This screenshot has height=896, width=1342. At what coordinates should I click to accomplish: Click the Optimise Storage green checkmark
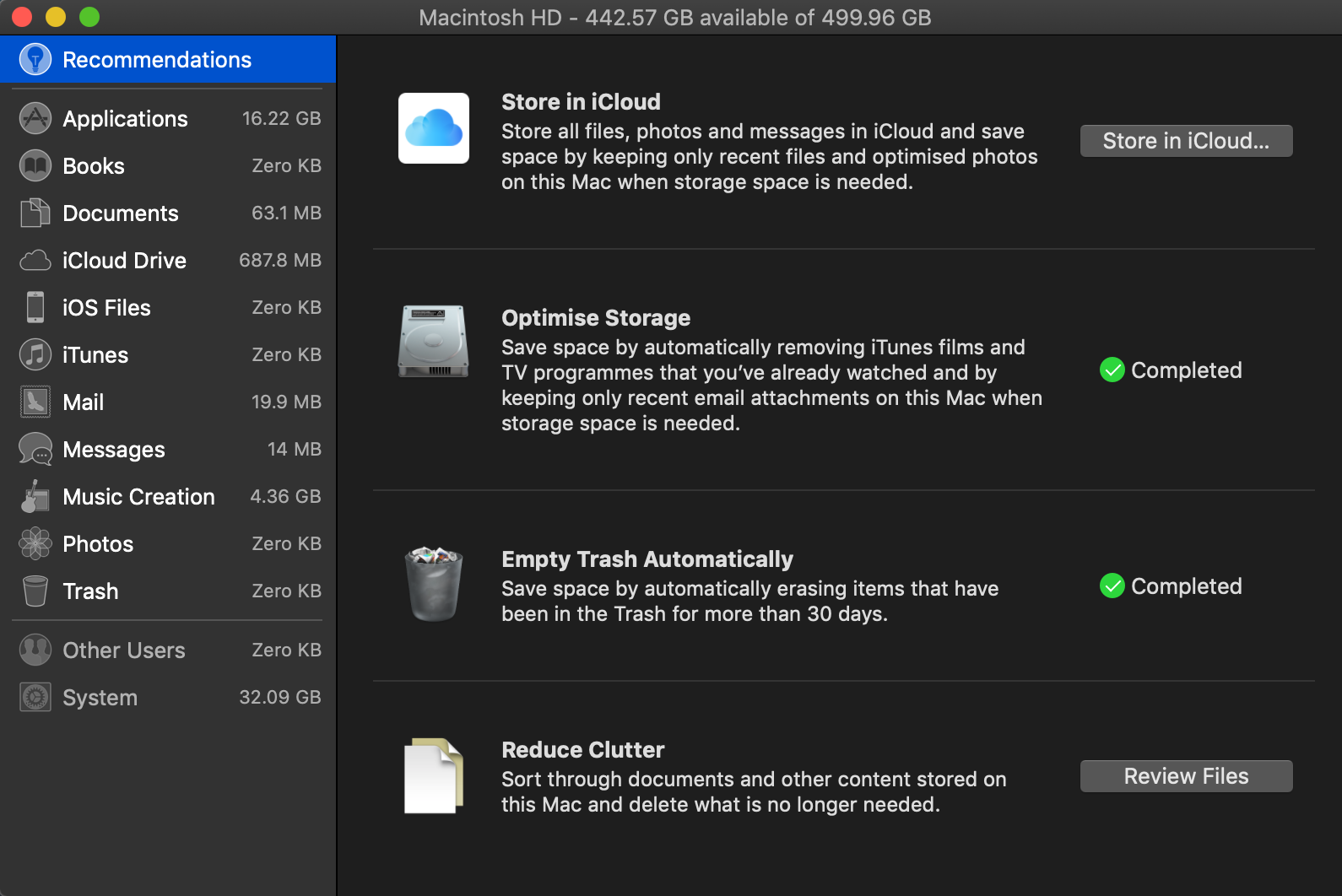click(1112, 370)
